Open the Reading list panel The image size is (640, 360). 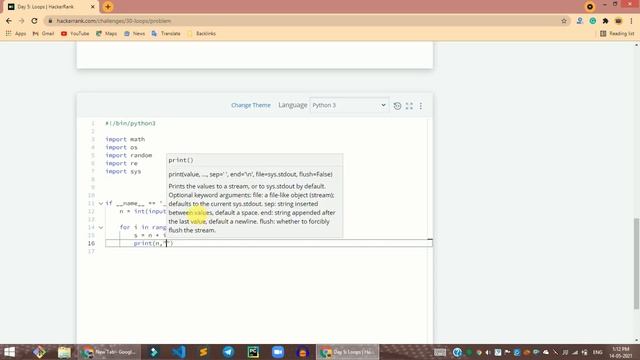pos(617,33)
